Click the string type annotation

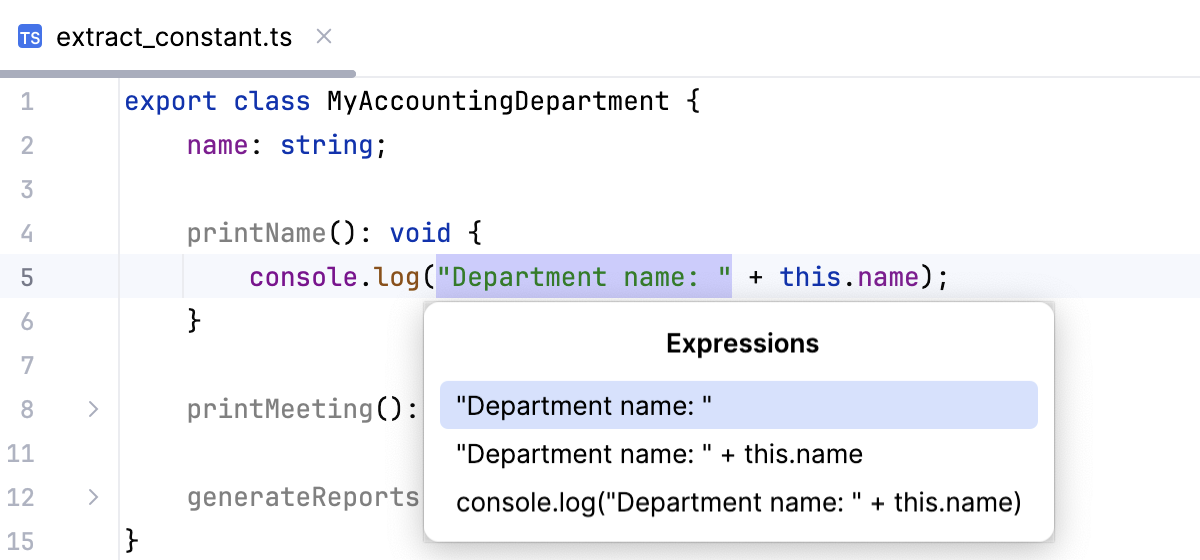coord(326,146)
